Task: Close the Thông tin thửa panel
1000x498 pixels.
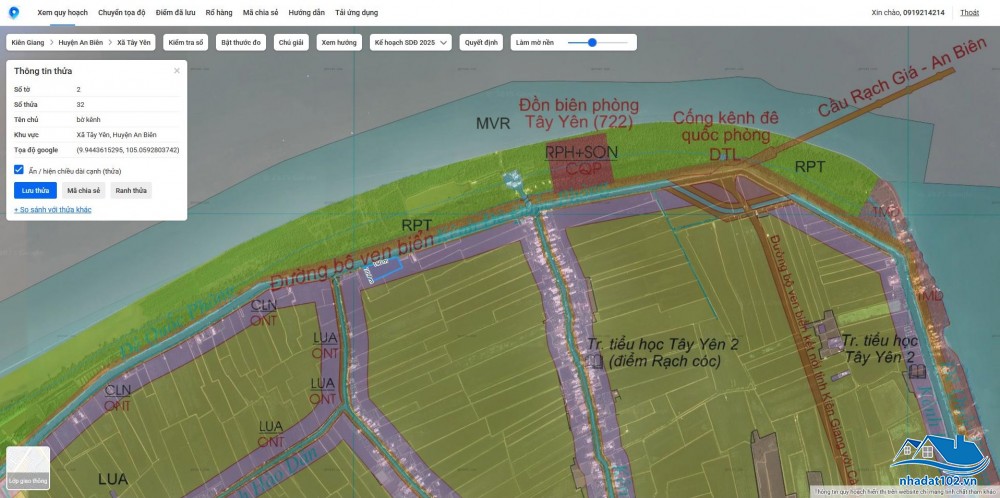Action: pyautogui.click(x=177, y=71)
